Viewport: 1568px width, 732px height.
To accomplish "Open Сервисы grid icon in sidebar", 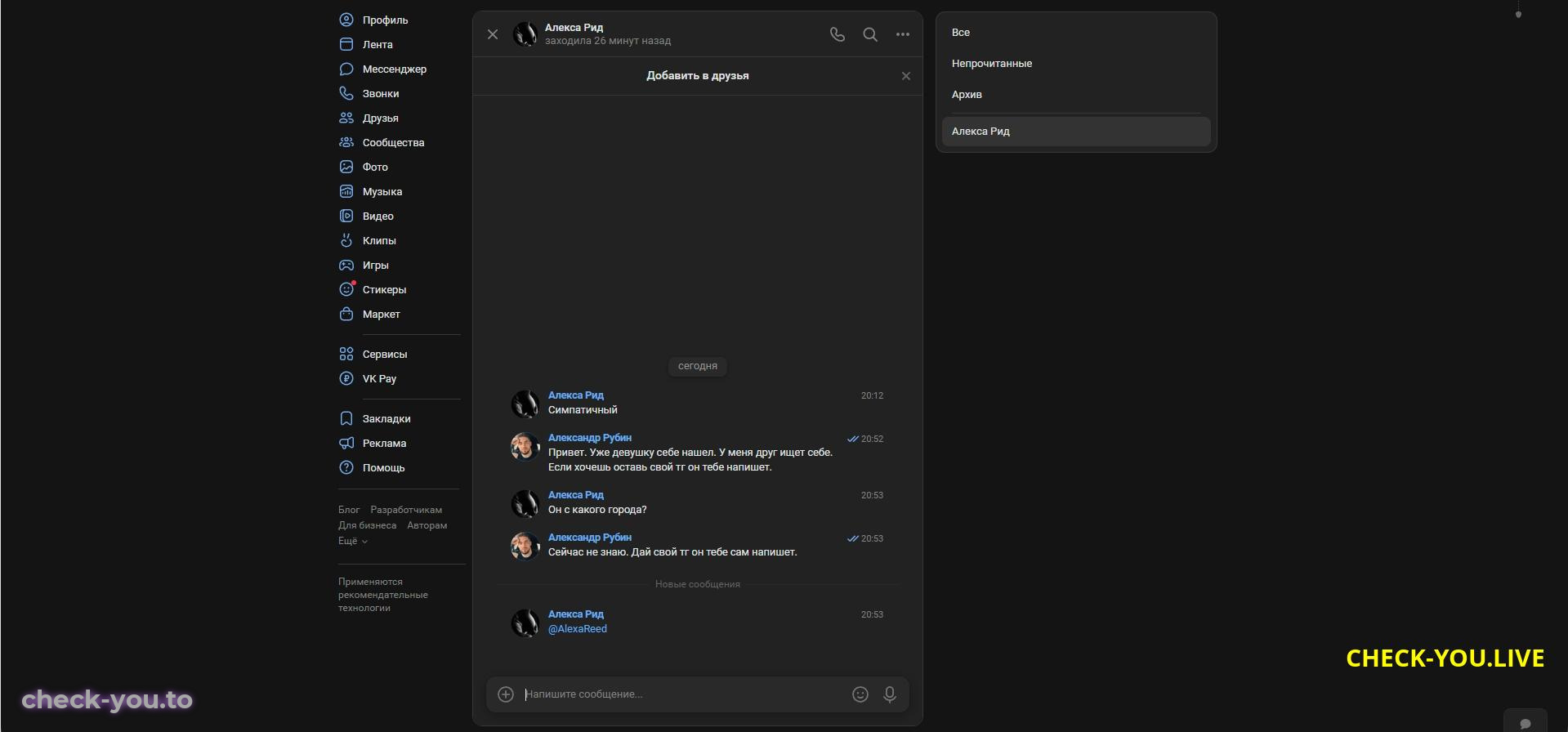I will pyautogui.click(x=346, y=354).
